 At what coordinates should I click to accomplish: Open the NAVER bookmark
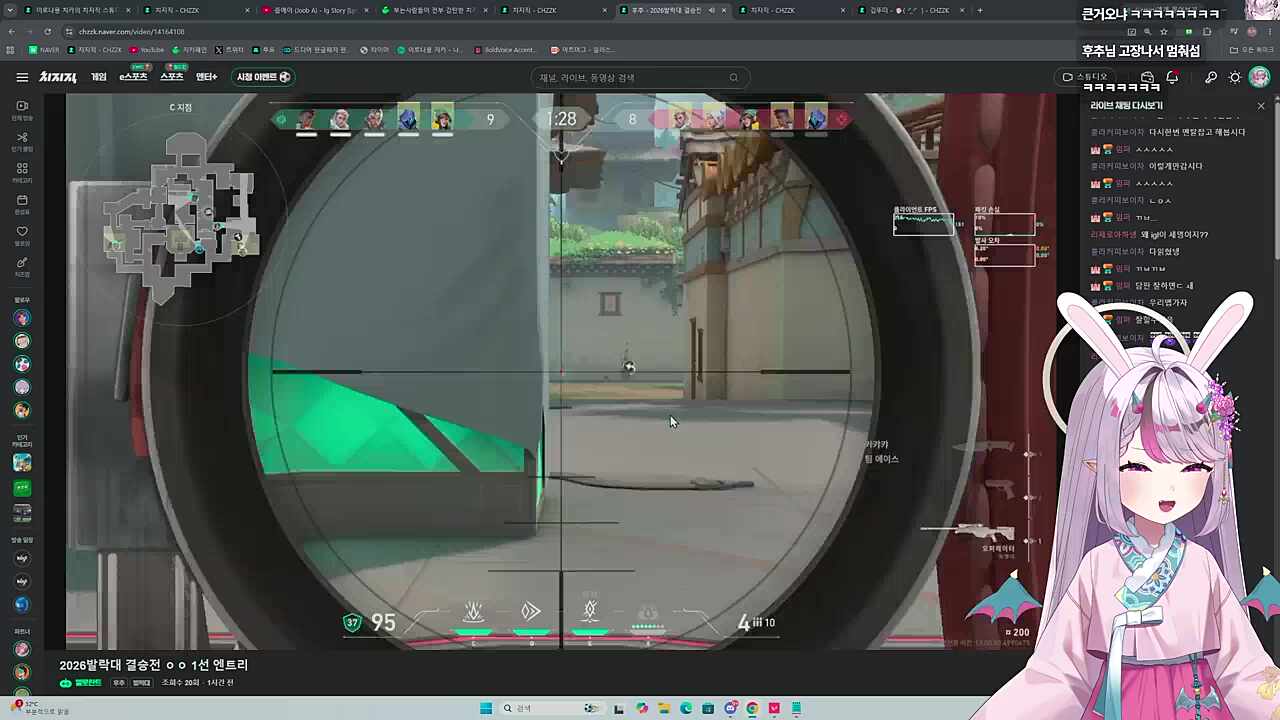pos(44,50)
